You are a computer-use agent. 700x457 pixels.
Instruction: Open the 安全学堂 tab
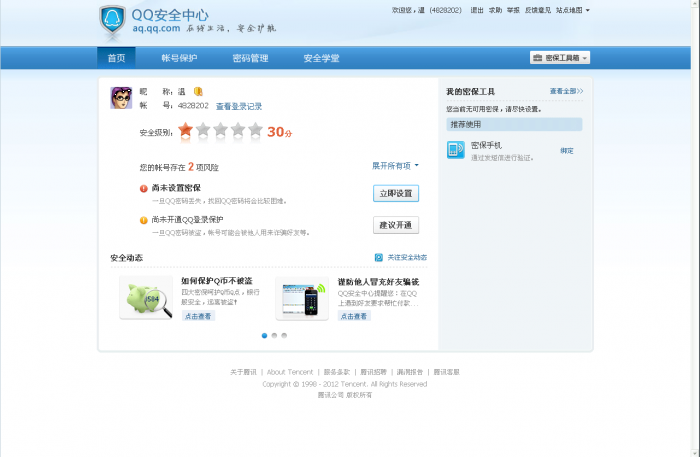321,58
